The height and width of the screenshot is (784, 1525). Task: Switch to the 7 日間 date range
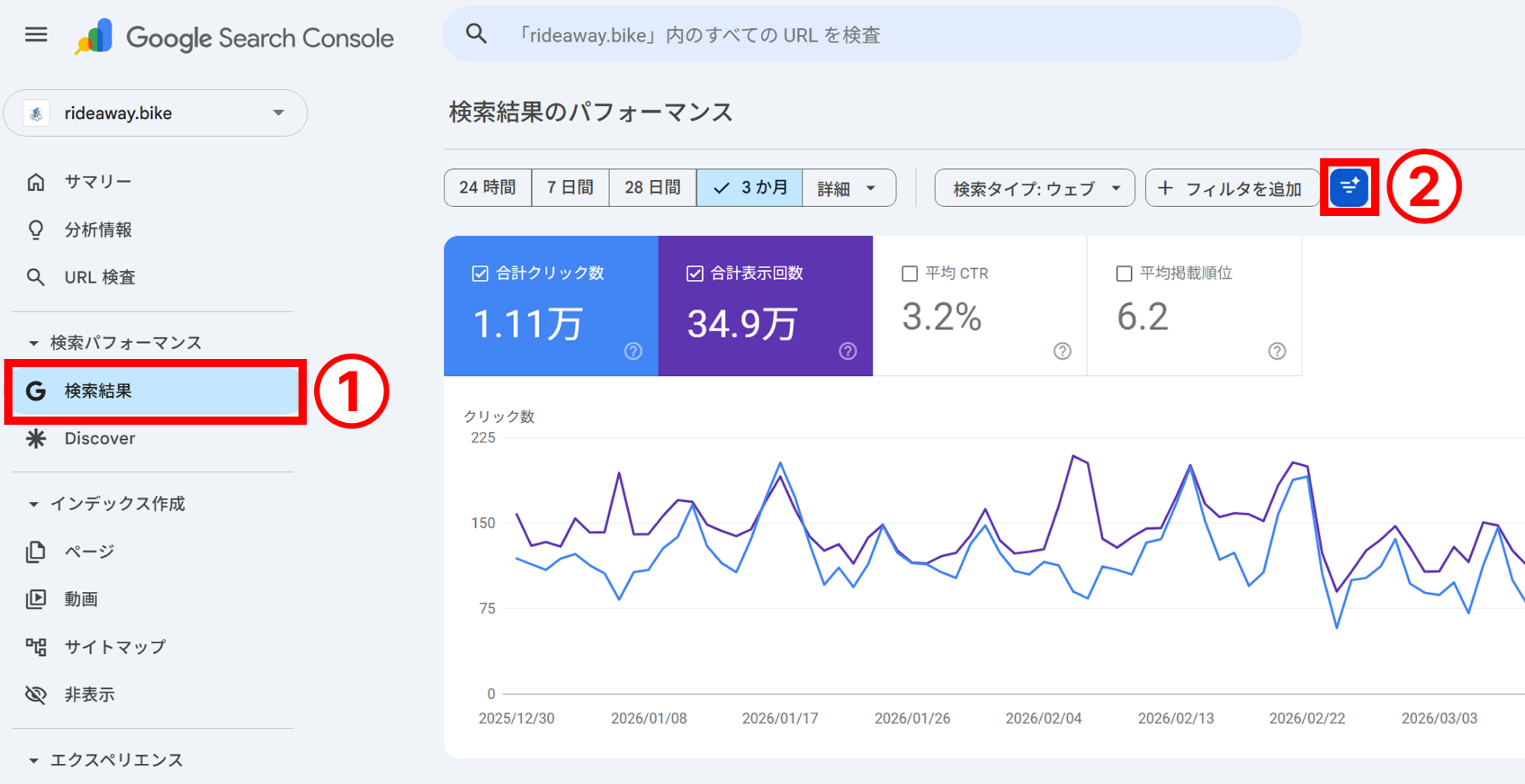coord(570,188)
